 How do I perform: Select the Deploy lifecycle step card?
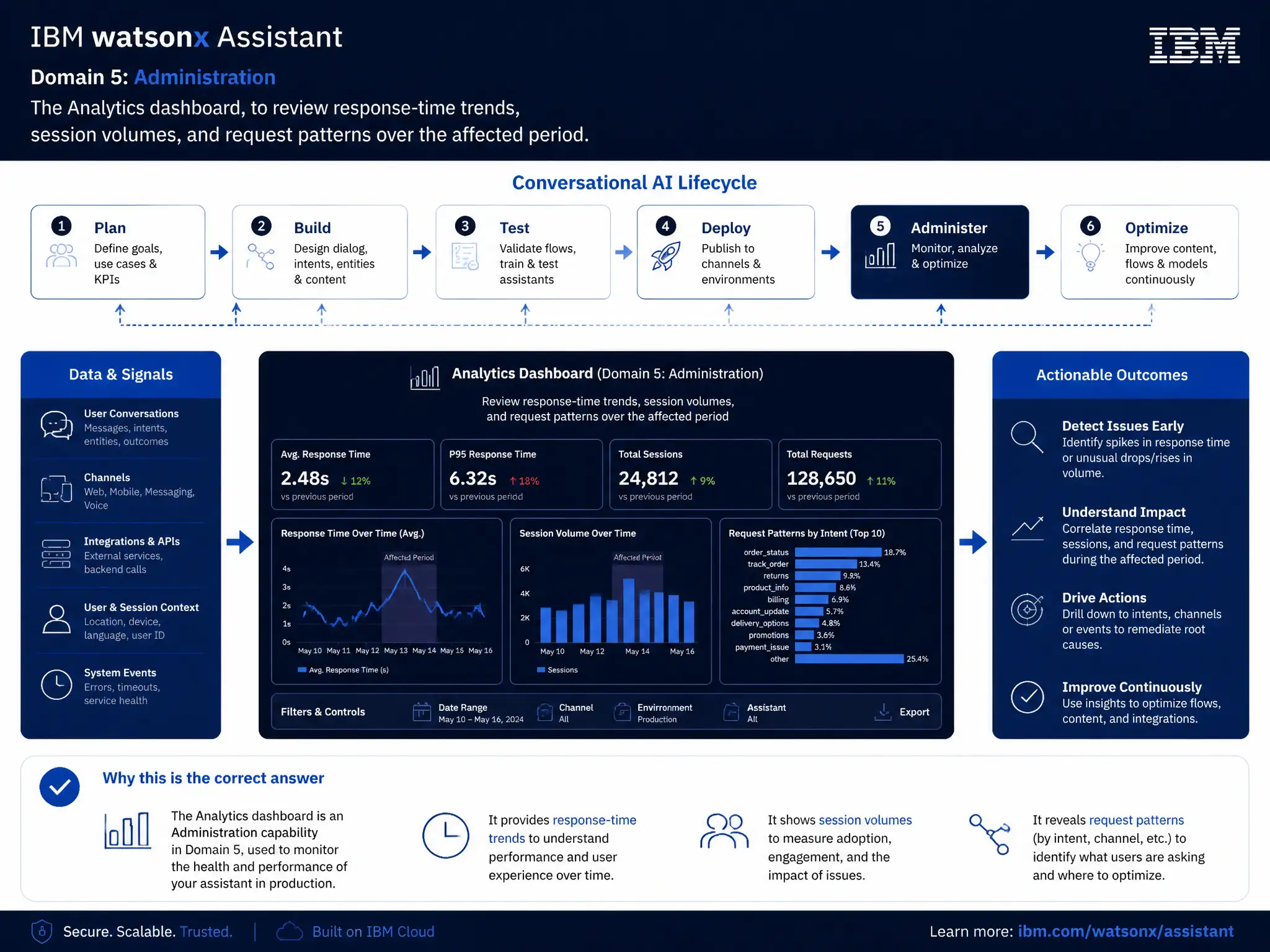click(726, 252)
